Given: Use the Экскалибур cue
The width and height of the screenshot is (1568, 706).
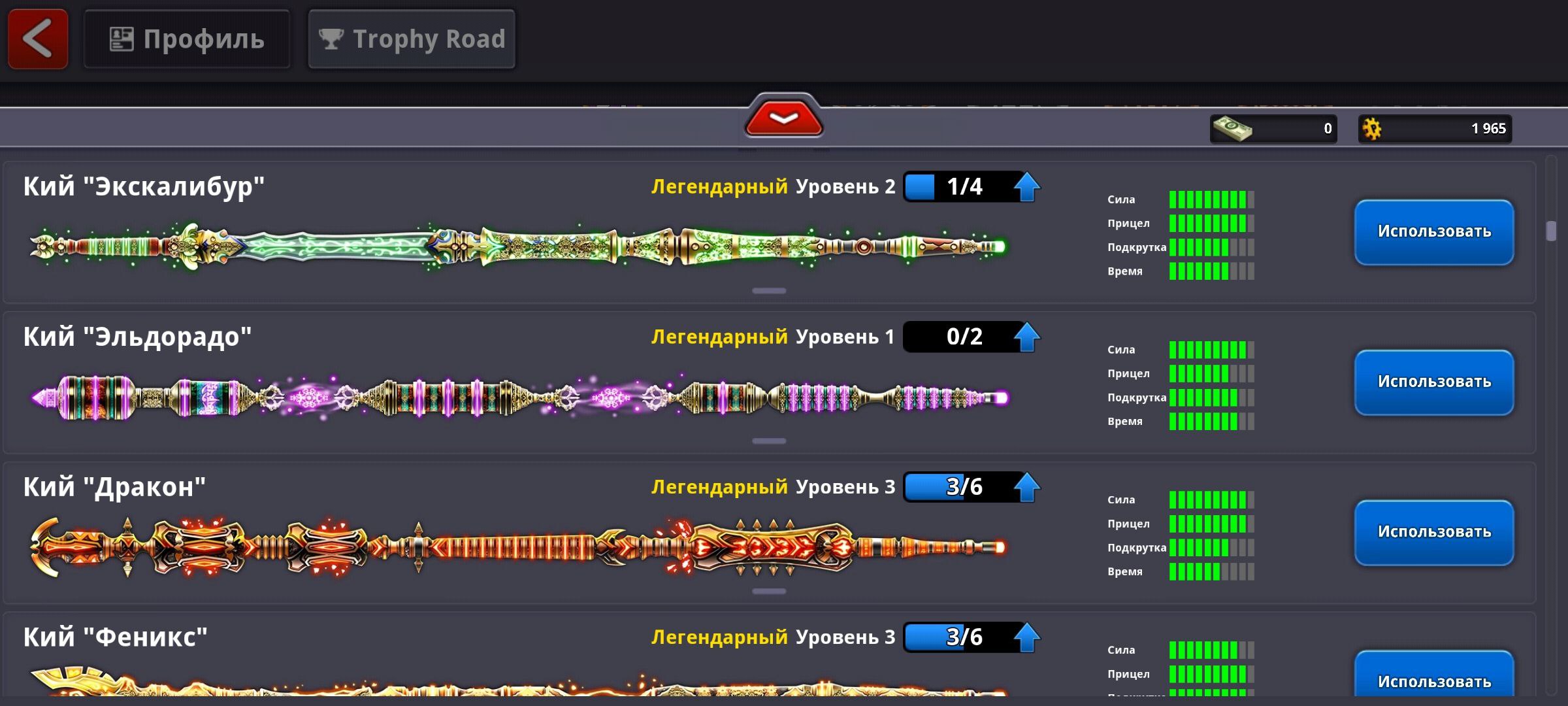Looking at the screenshot, I should pyautogui.click(x=1434, y=232).
